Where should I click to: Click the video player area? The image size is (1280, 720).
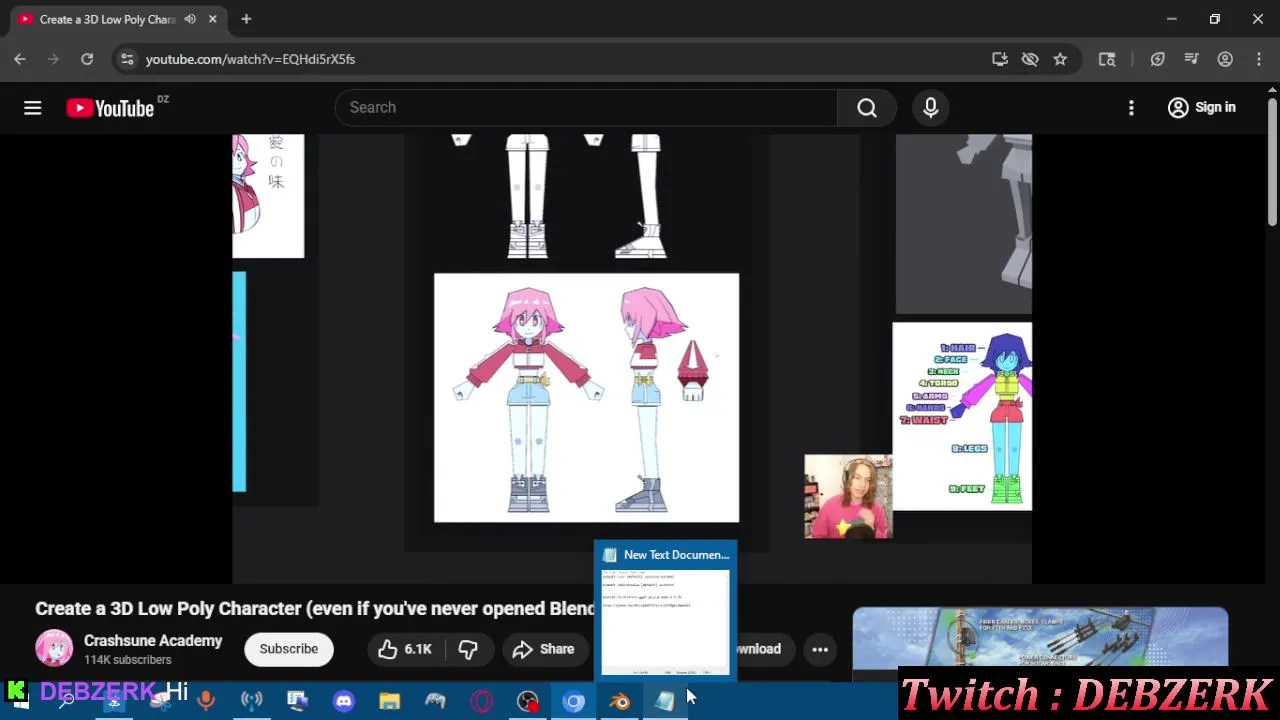[632, 358]
